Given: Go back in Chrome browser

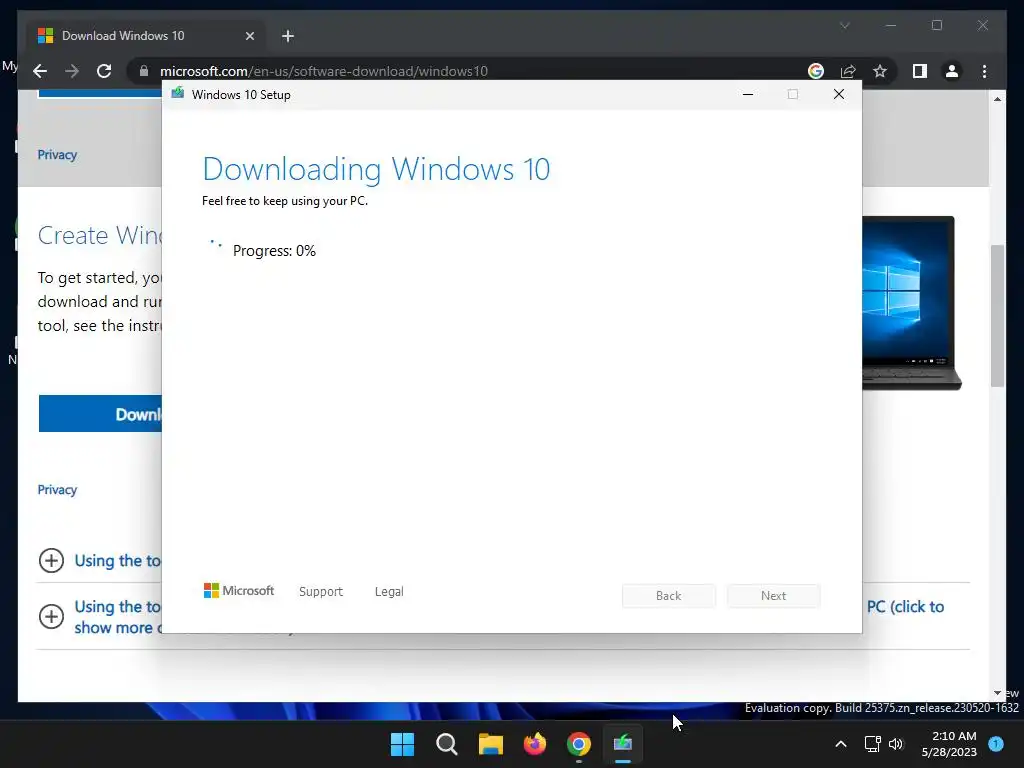Looking at the screenshot, I should [40, 71].
